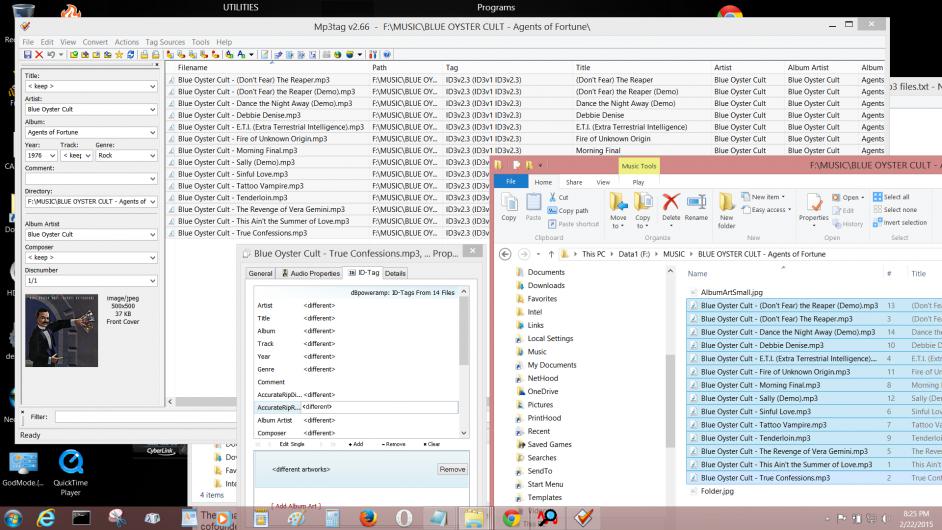The height and width of the screenshot is (530, 942).
Task: Open the Artist dropdown in the tag panel
Action: tap(152, 108)
